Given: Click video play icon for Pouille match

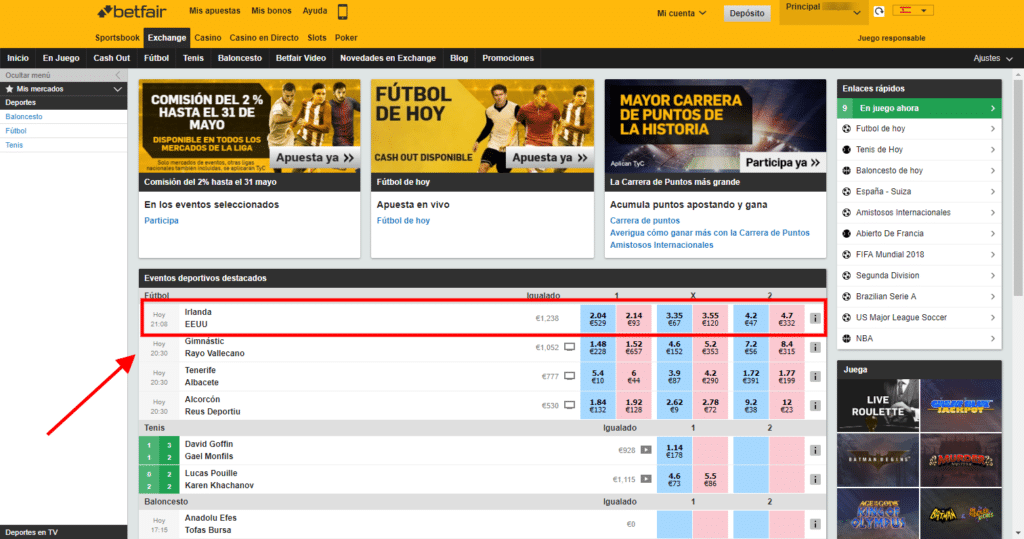Looking at the screenshot, I should 646,479.
